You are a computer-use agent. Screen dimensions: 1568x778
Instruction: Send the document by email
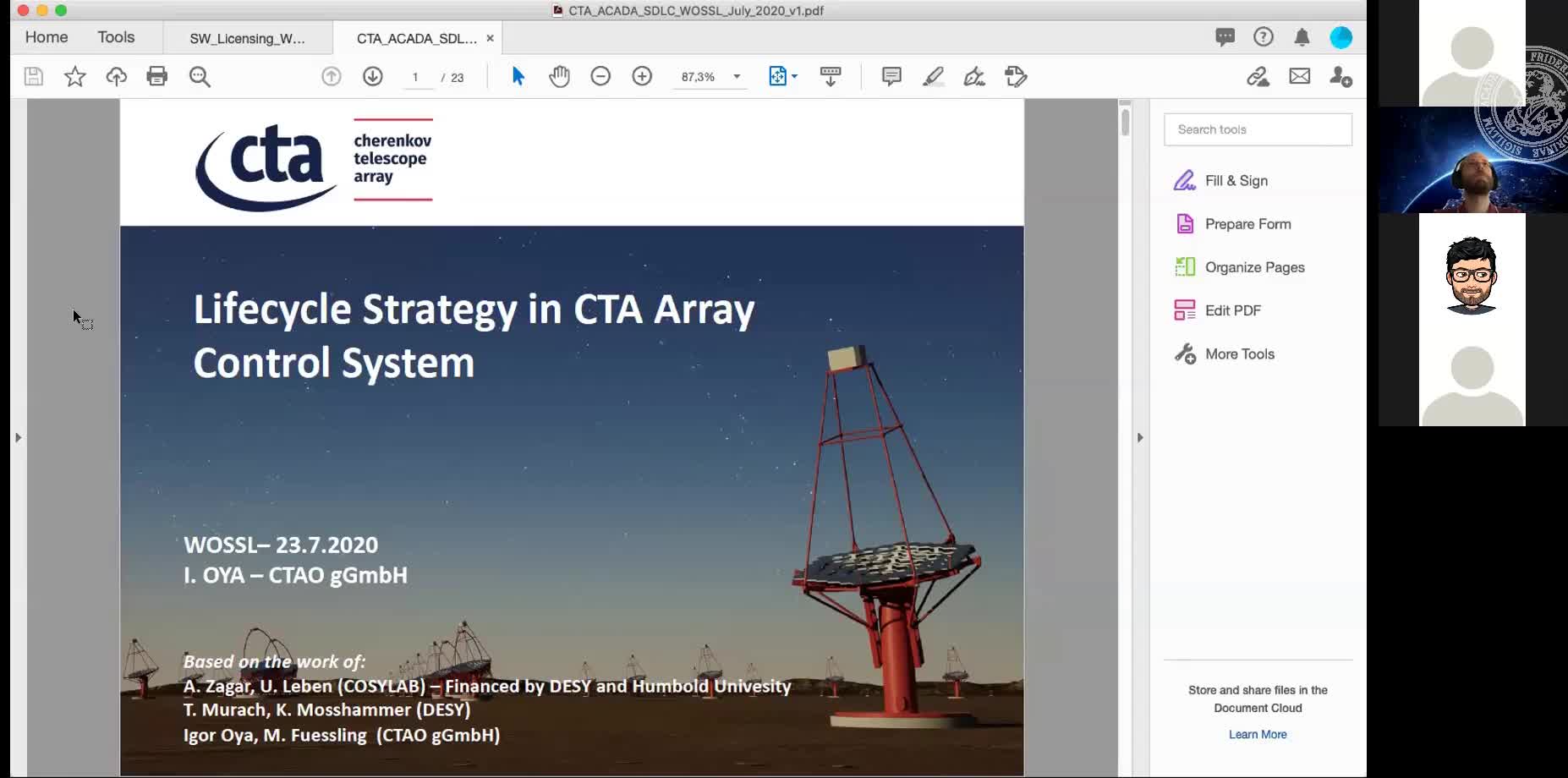tap(1300, 76)
